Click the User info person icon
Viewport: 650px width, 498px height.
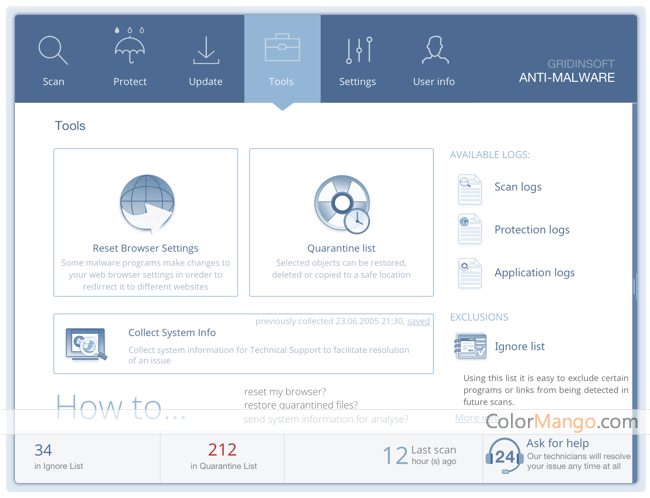[x=433, y=50]
